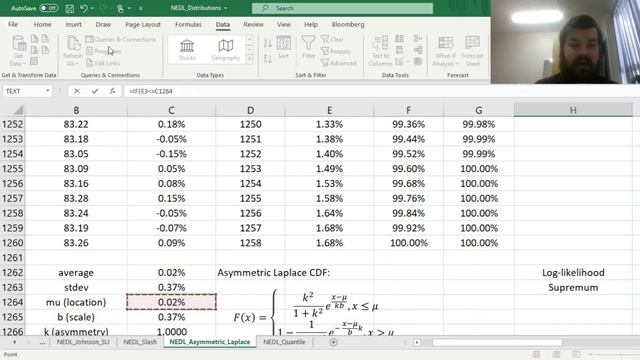640x360 pixels.
Task: Click the Data Validation icon
Action: [399, 62]
